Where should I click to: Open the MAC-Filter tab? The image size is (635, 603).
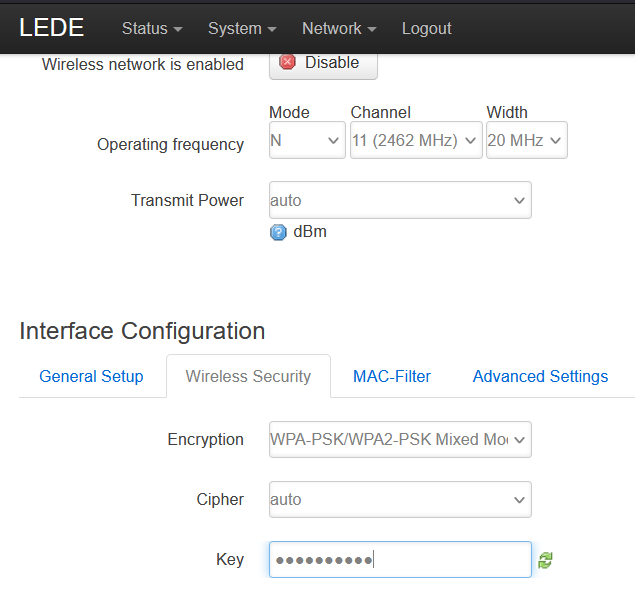click(x=392, y=377)
